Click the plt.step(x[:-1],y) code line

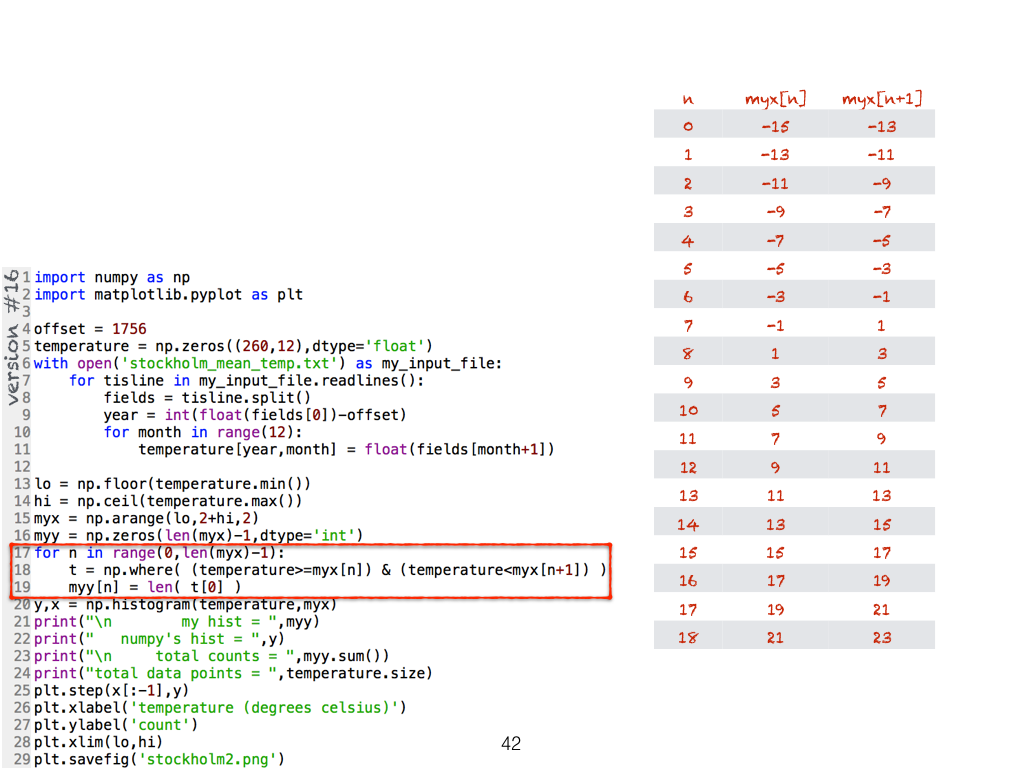pyautogui.click(x=111, y=690)
